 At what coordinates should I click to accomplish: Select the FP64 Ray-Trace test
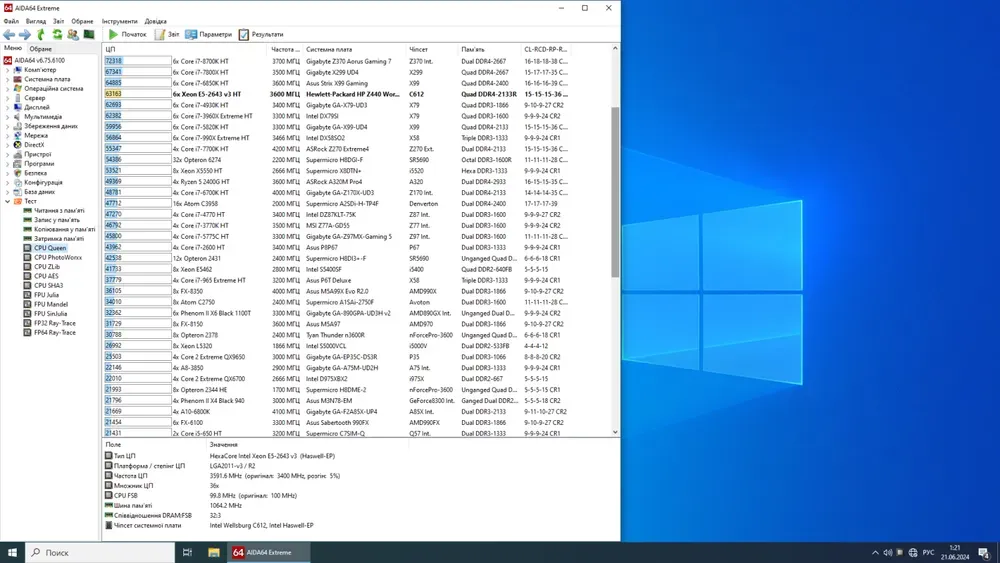point(54,332)
